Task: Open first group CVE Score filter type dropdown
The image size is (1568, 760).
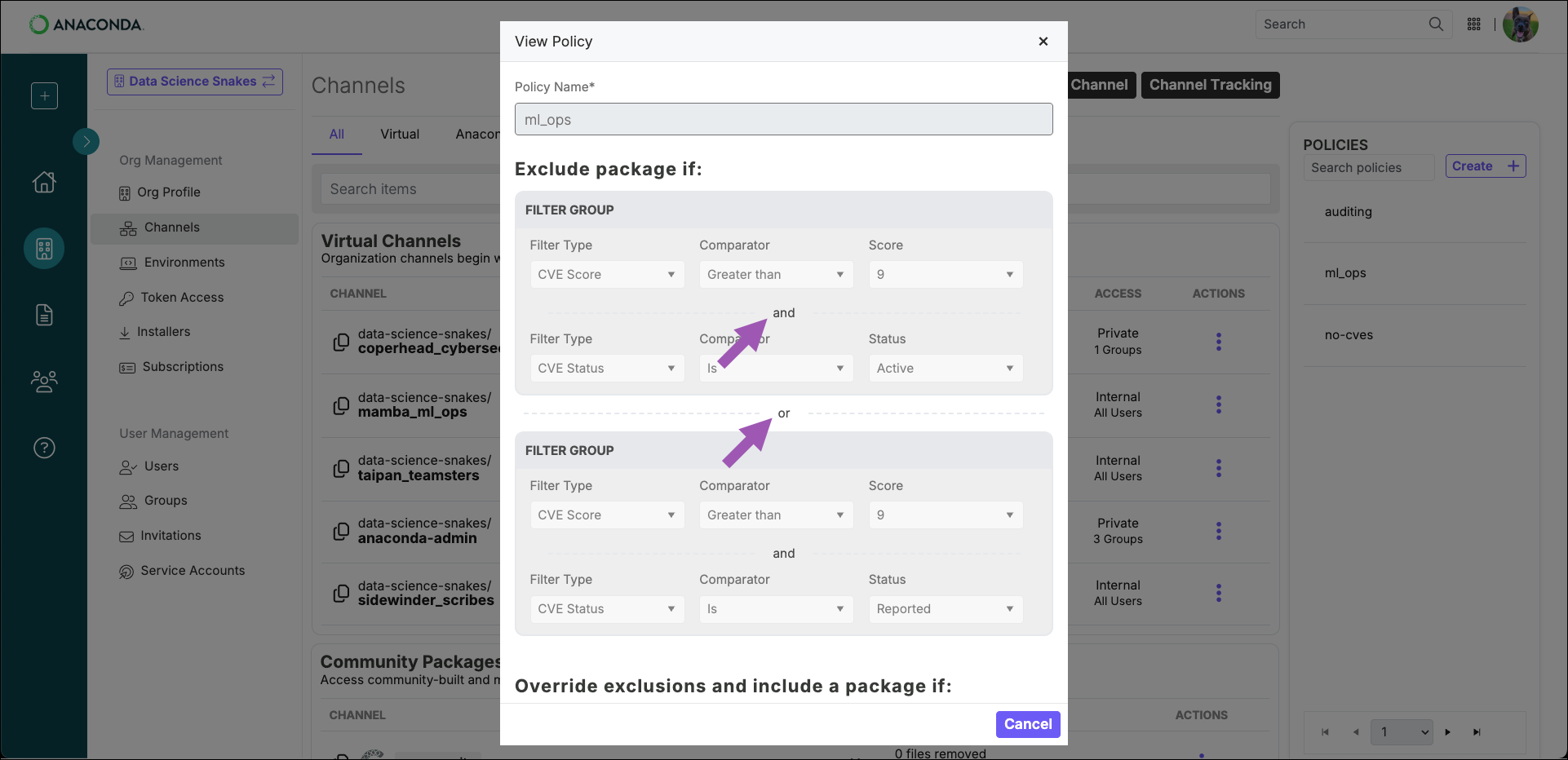Action: 607,275
